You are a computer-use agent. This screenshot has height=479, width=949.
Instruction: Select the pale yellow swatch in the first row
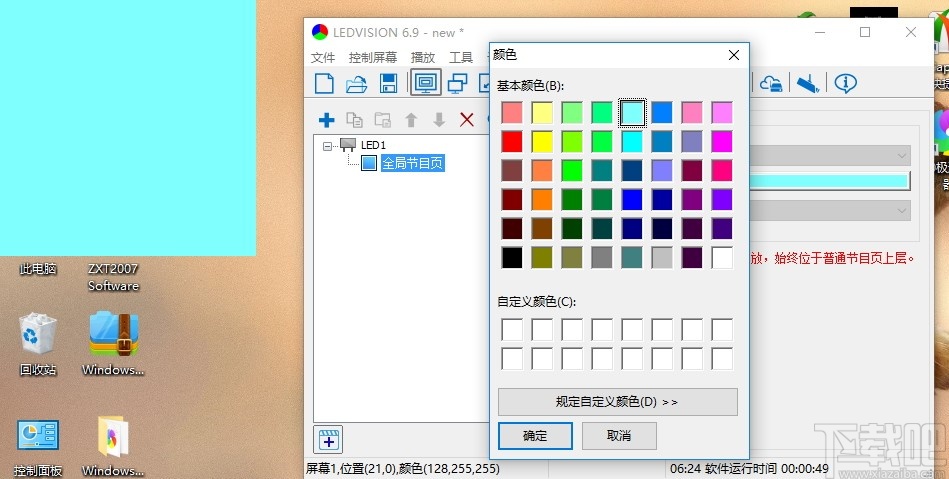542,113
